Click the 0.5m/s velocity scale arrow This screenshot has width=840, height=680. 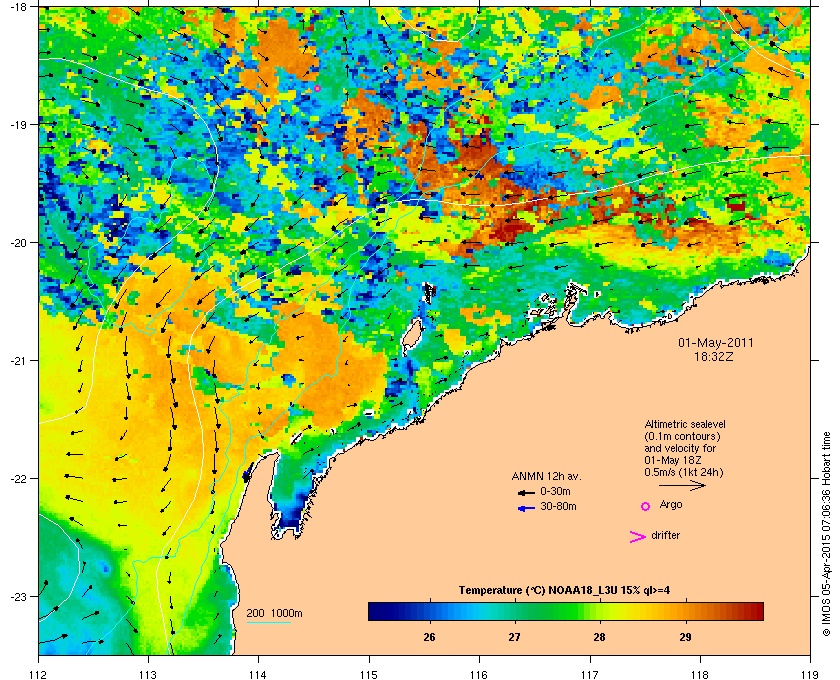(x=682, y=486)
